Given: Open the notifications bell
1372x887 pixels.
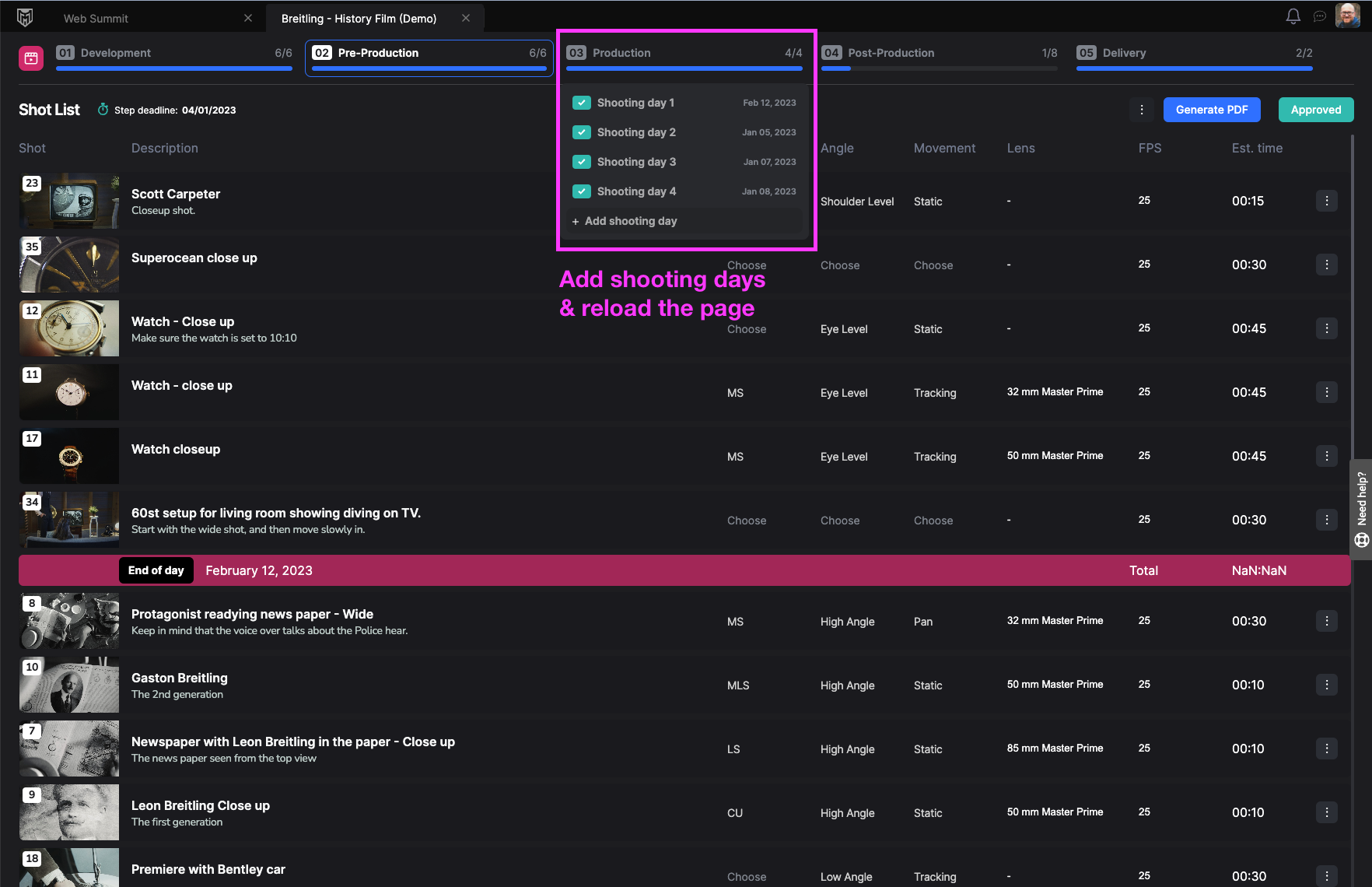Looking at the screenshot, I should click(x=1293, y=16).
